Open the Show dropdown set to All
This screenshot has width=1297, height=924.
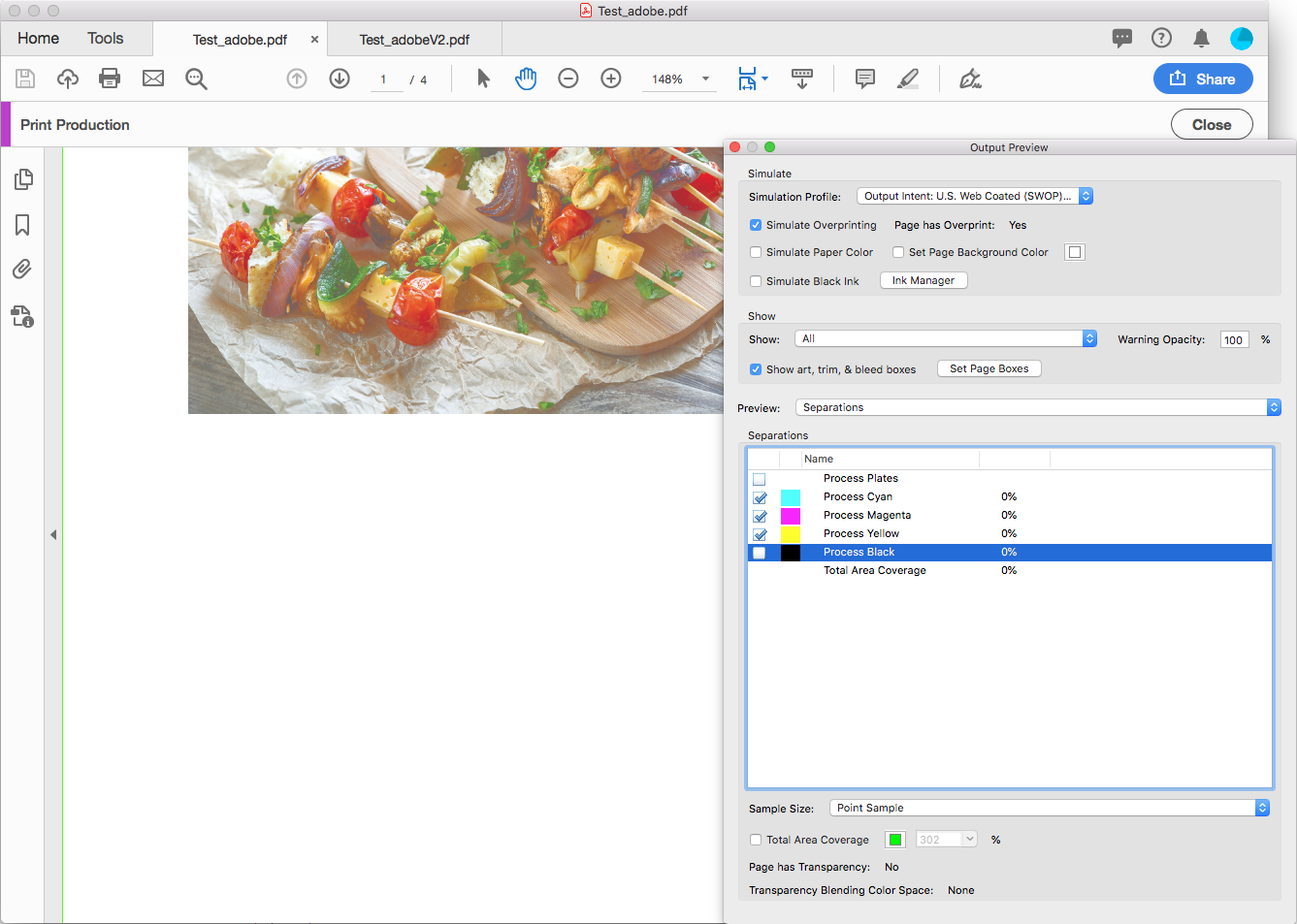click(946, 338)
